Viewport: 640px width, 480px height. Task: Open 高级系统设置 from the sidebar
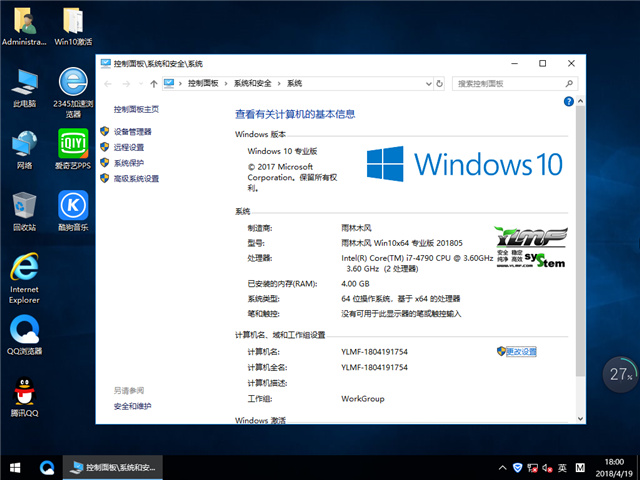[x=136, y=178]
